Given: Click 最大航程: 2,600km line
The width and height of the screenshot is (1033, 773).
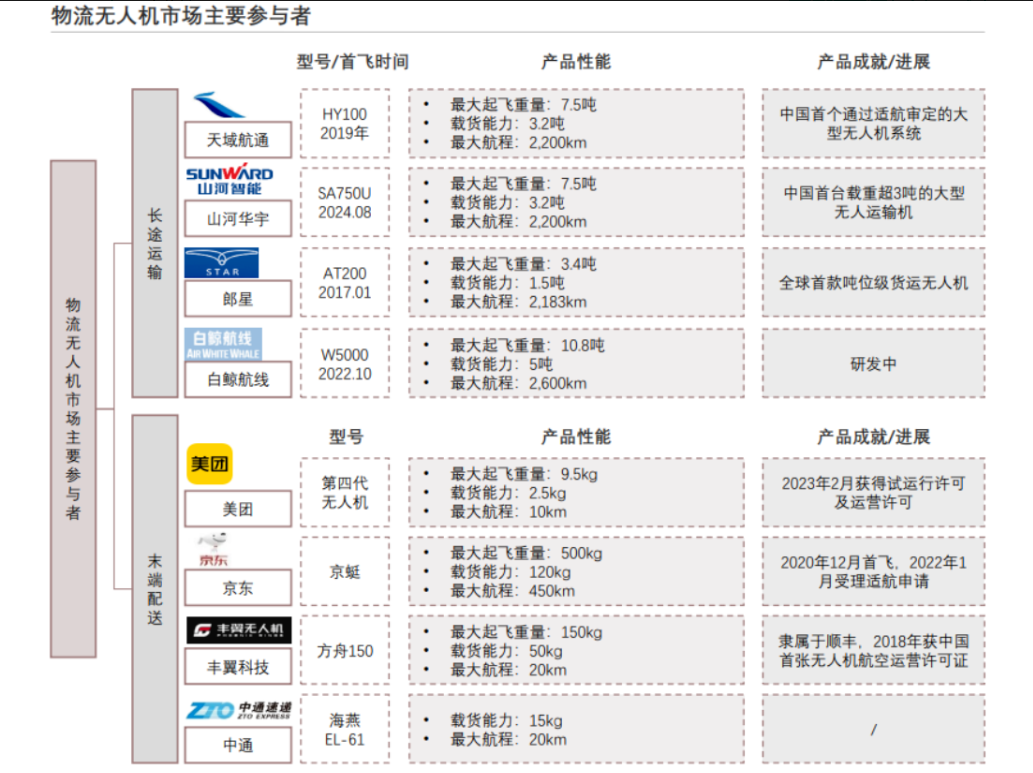Looking at the screenshot, I should point(518,383).
